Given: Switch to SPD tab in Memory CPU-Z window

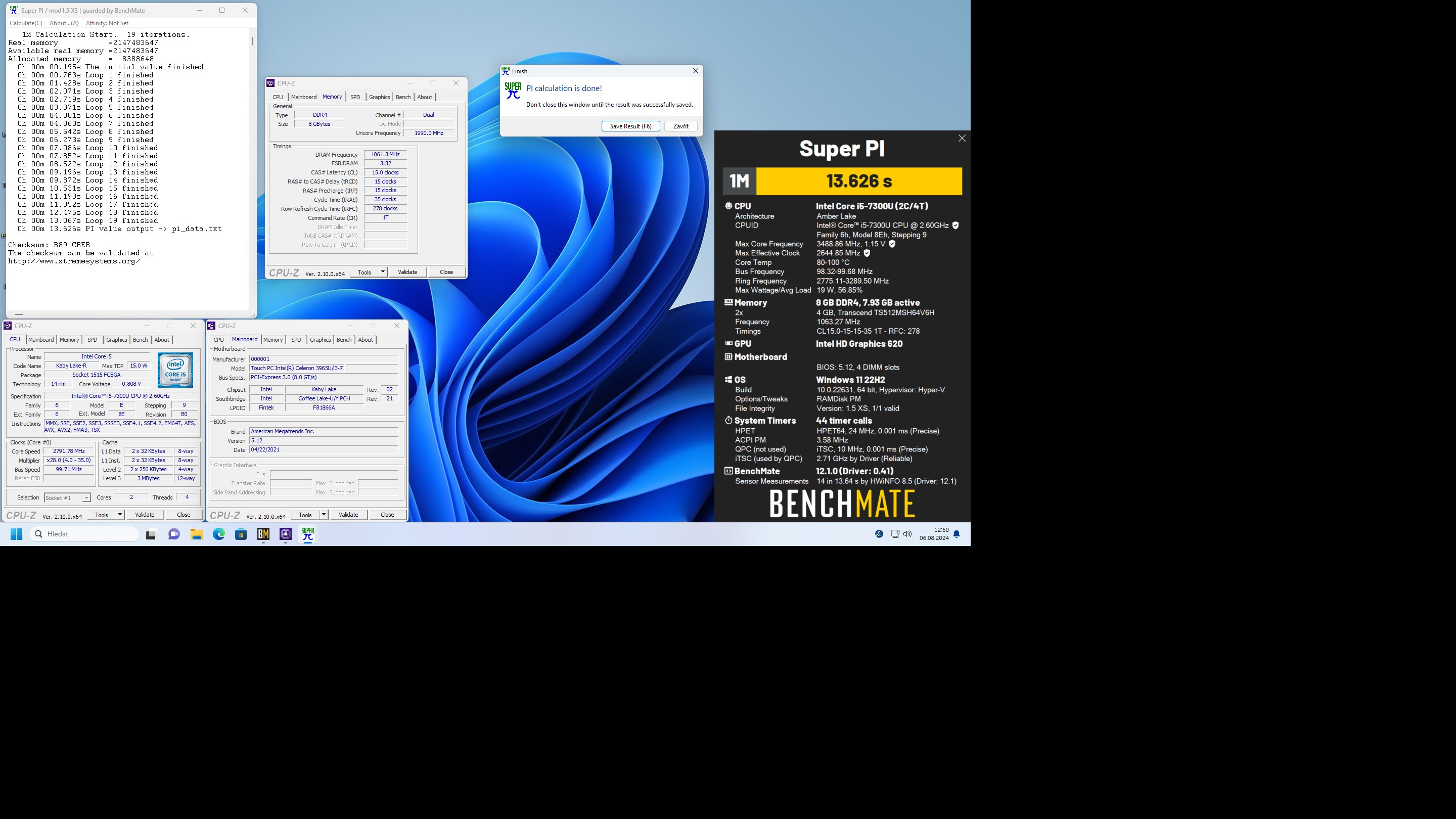Looking at the screenshot, I should click(x=355, y=97).
